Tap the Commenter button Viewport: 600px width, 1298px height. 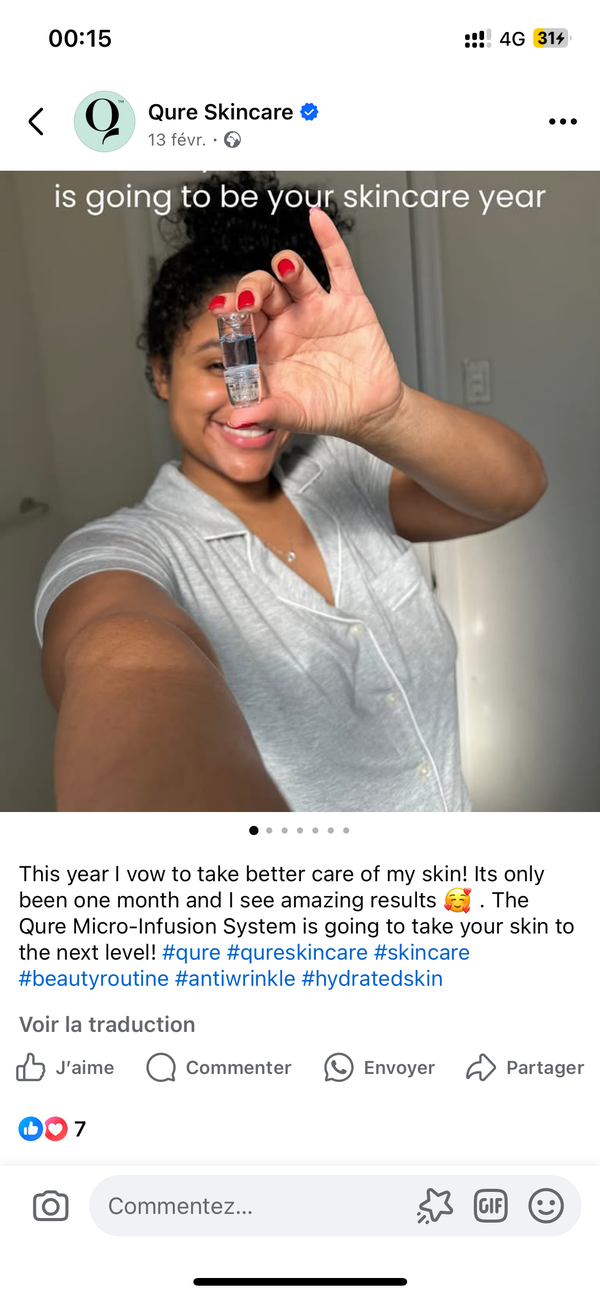point(219,1068)
